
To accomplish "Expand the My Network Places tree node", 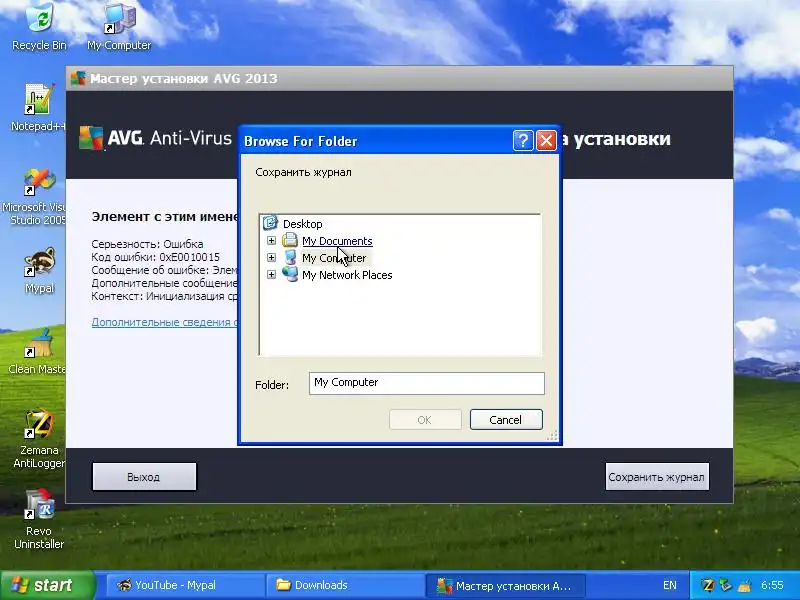I will click(271, 274).
